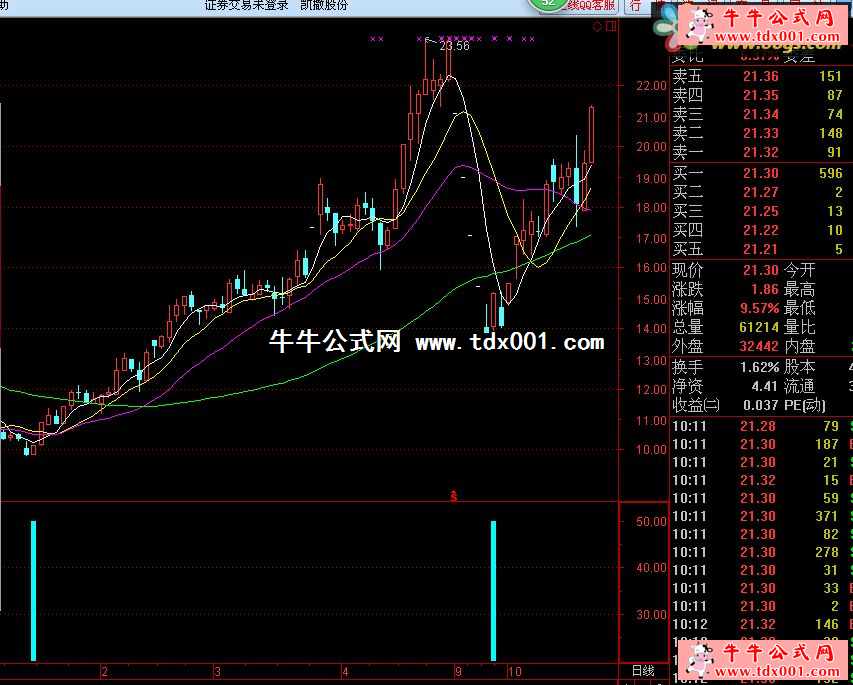Viewport: 853px width, 685px height.
Task: Click the 买一 volume 596
Action: [830, 173]
